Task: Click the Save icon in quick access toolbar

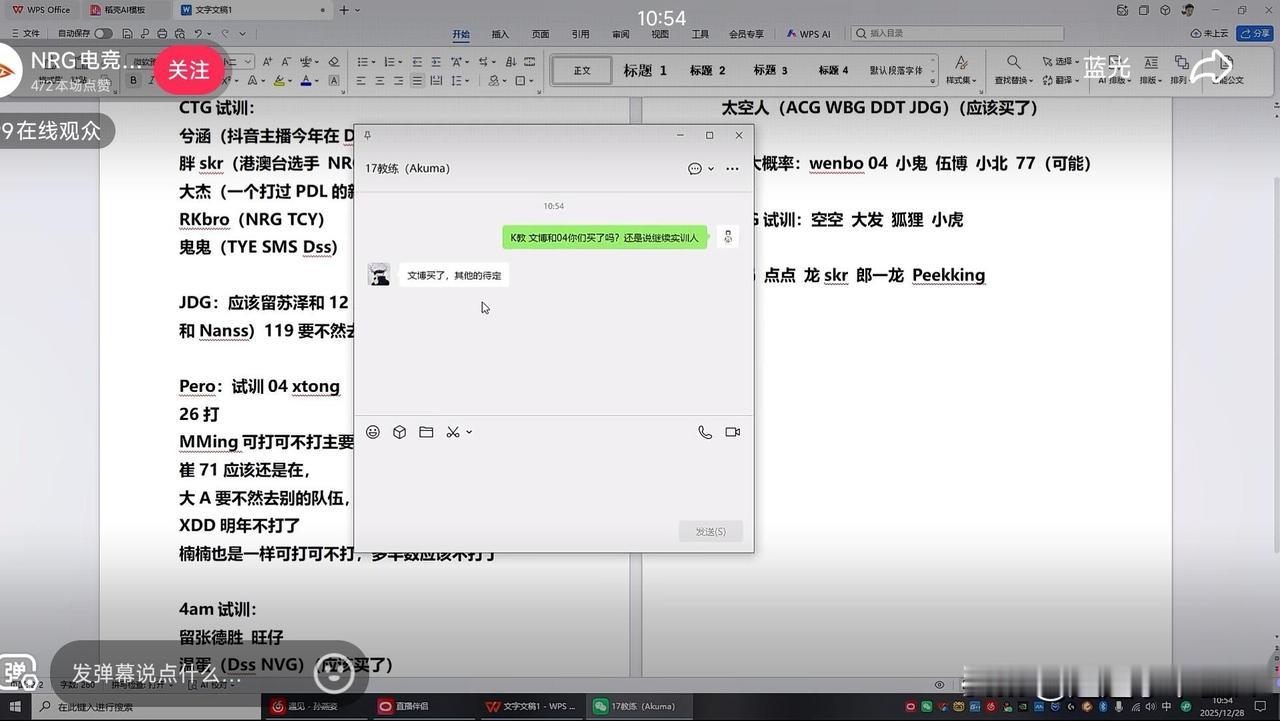Action: point(130,34)
